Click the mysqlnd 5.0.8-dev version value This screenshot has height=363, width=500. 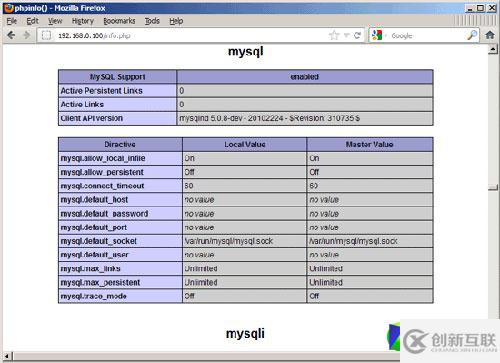[269, 118]
